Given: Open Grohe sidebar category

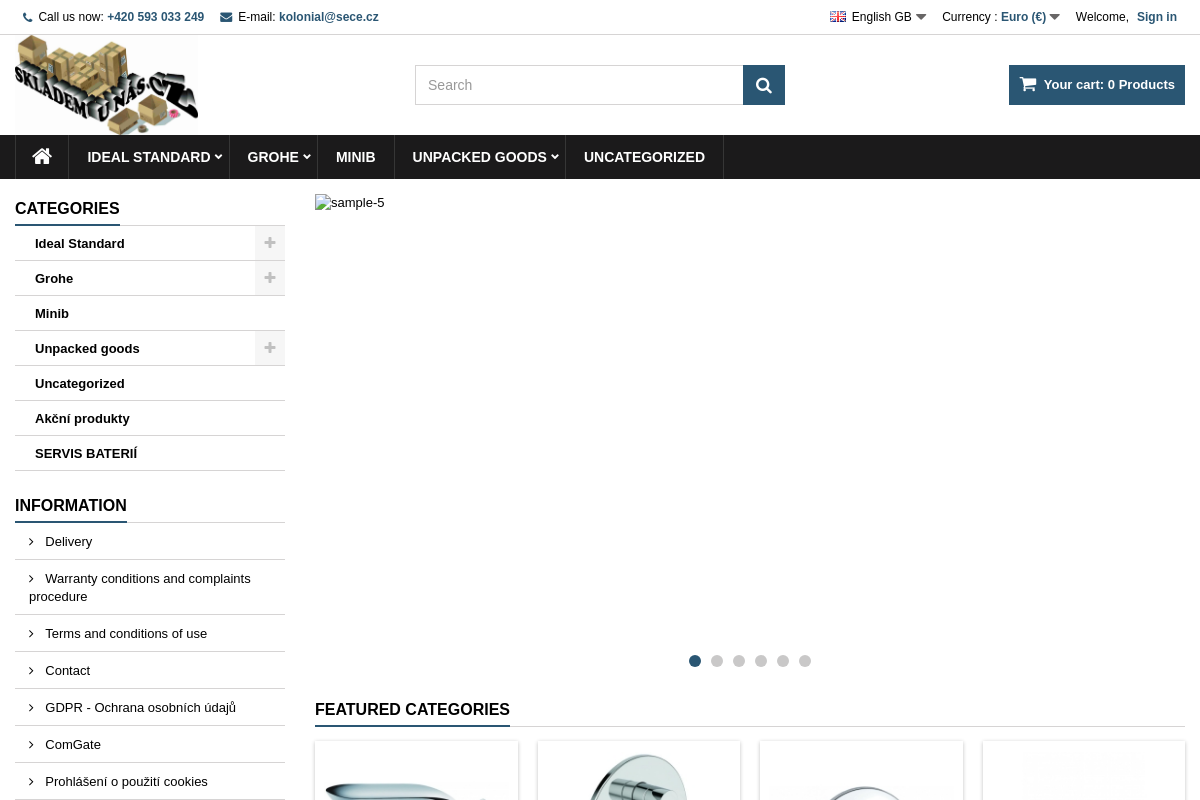Looking at the screenshot, I should coord(54,278).
